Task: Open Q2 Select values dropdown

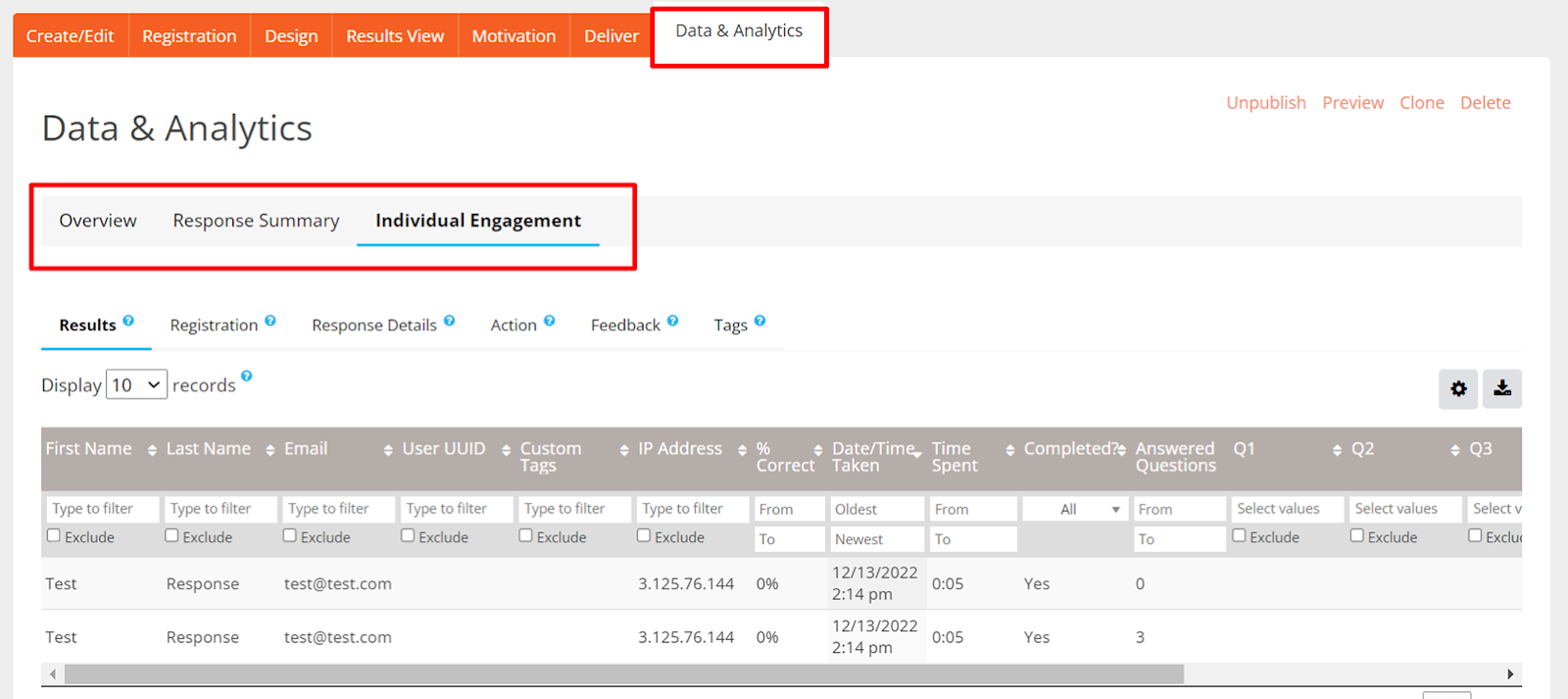Action: point(1405,509)
